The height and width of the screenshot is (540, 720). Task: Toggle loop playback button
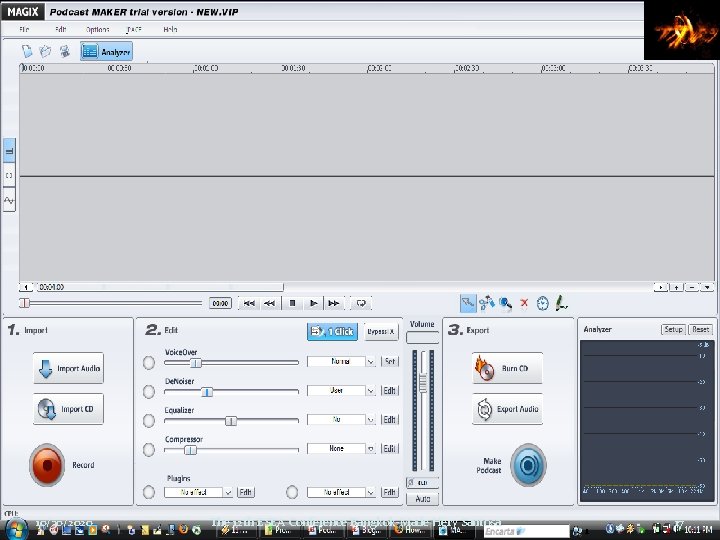[x=361, y=303]
